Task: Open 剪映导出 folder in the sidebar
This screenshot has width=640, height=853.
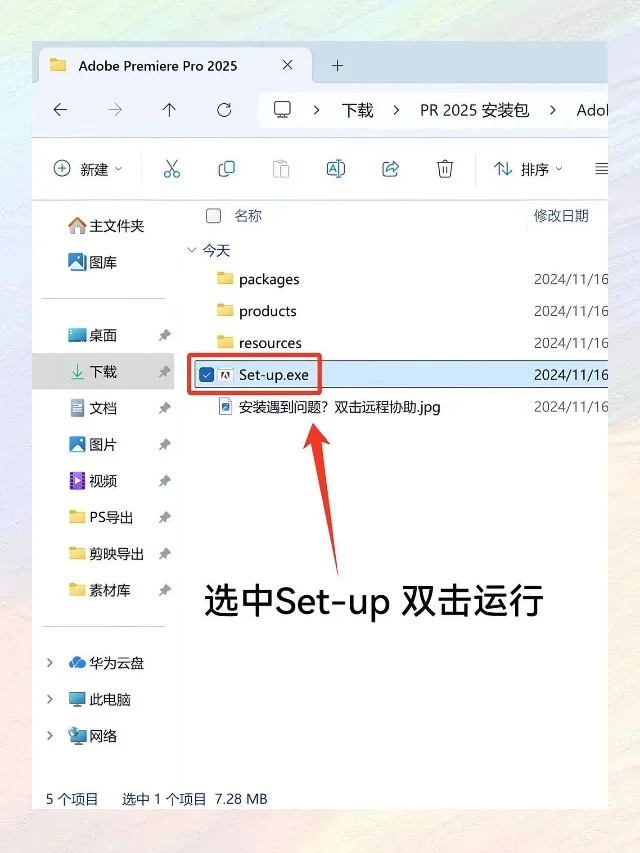Action: tap(106, 554)
